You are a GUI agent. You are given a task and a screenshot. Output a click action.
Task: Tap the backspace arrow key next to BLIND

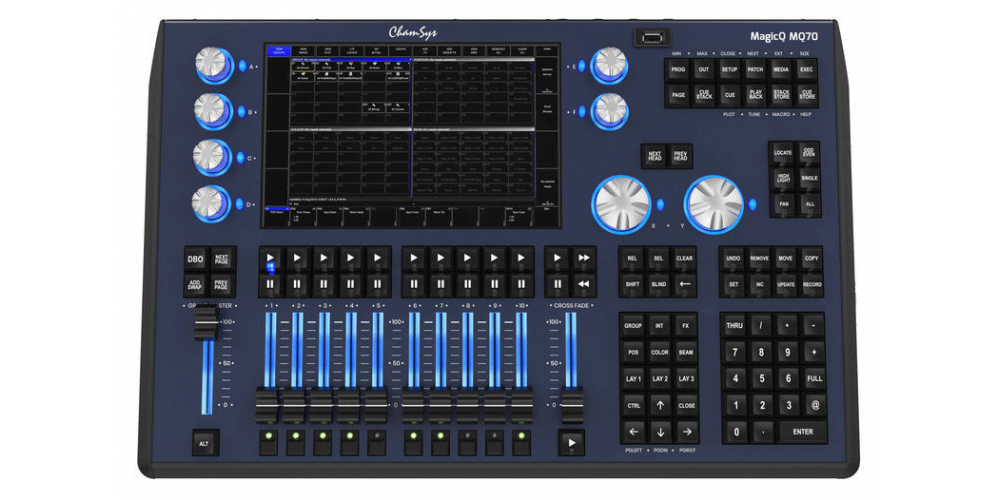point(684,284)
